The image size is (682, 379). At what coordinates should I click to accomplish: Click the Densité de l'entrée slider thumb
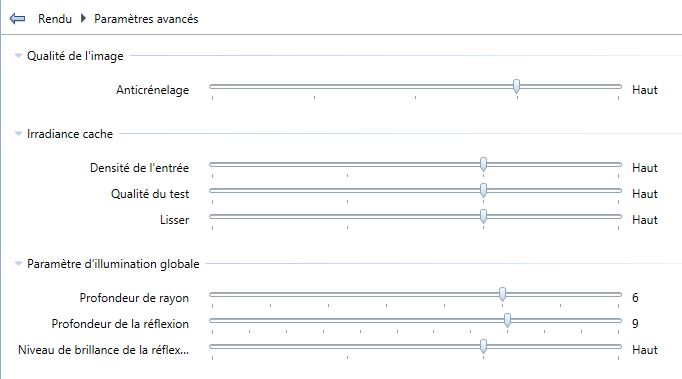[483, 164]
